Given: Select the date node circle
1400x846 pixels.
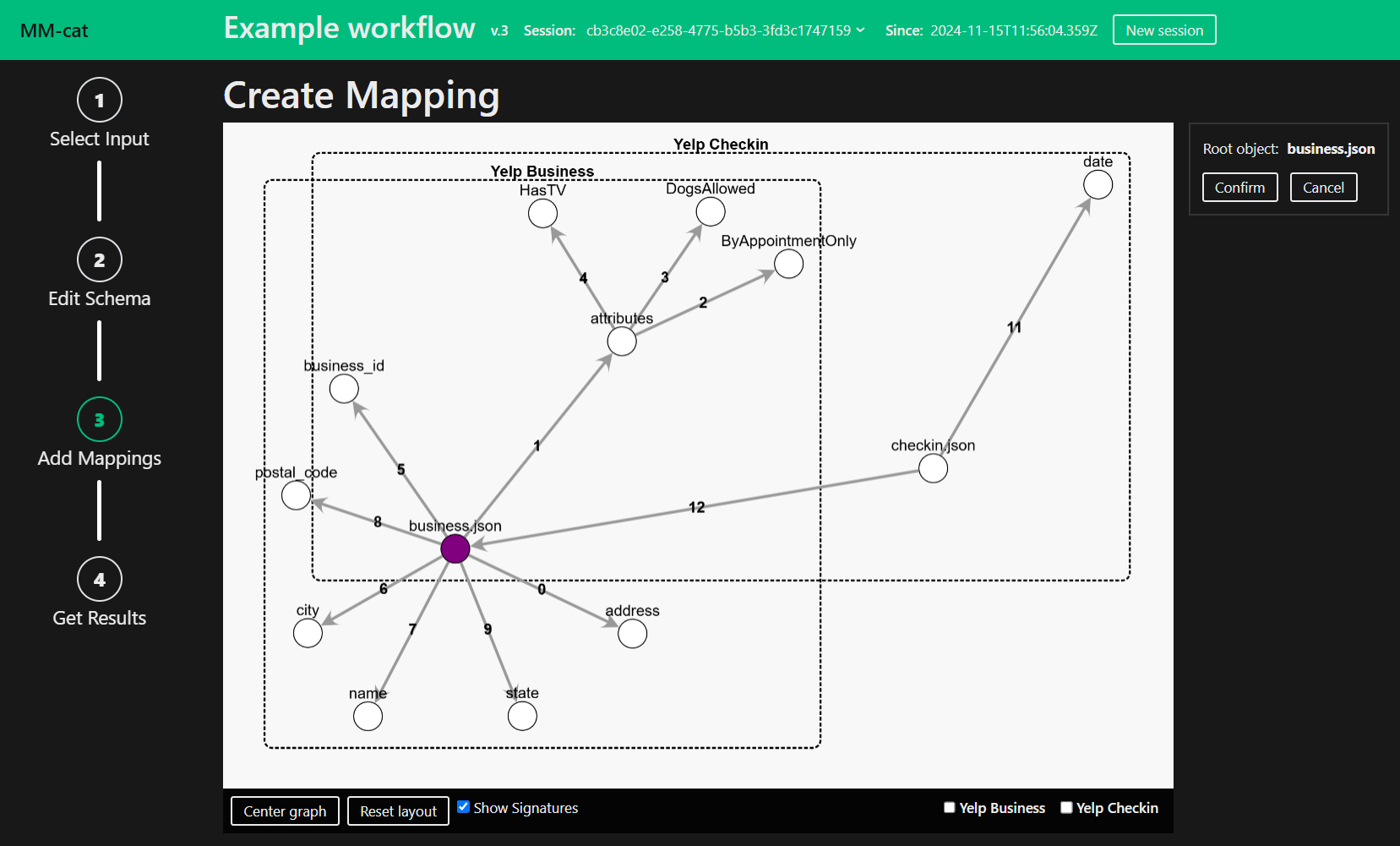Looking at the screenshot, I should pos(1098,184).
